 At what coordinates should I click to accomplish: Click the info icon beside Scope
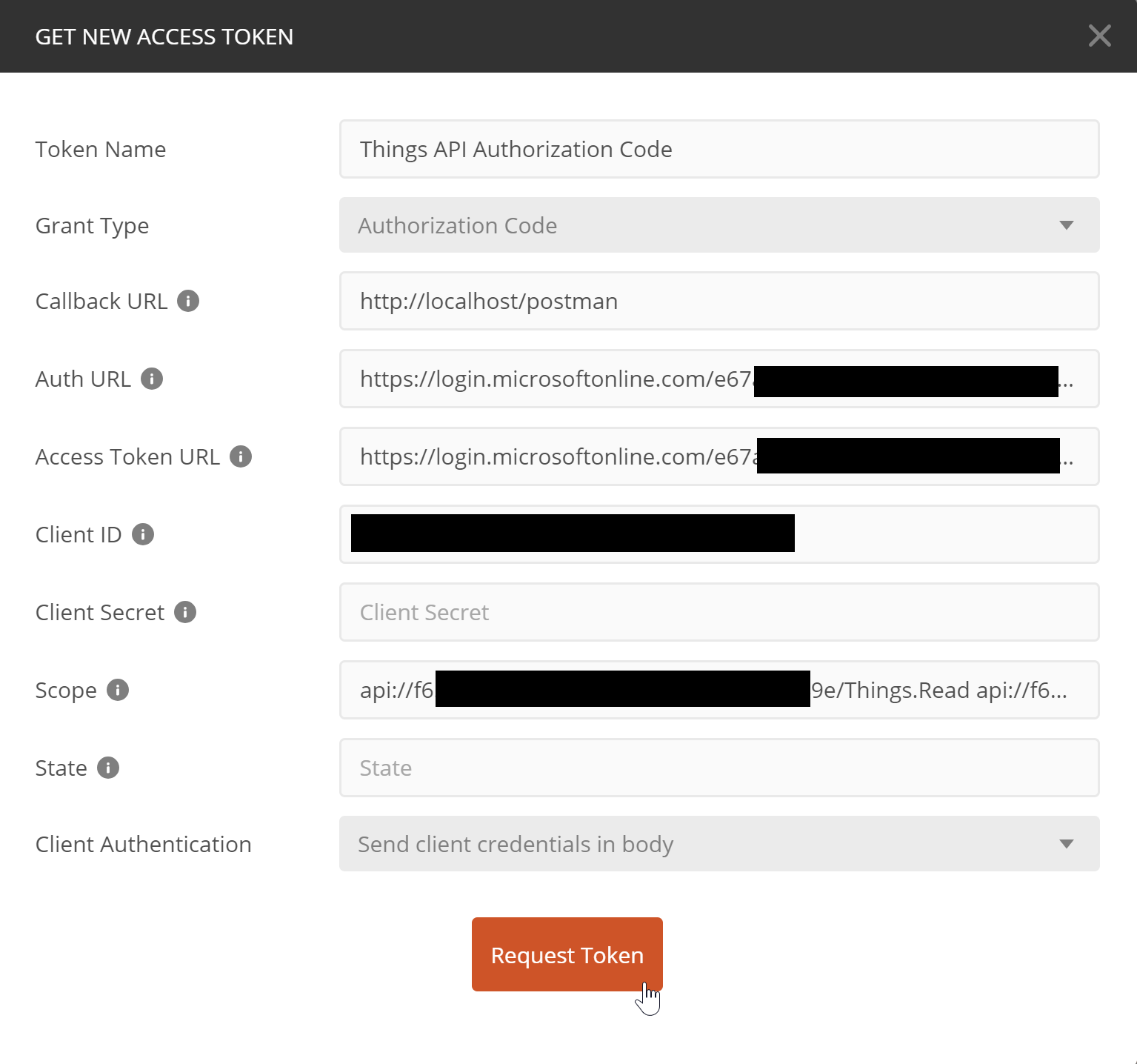click(119, 690)
